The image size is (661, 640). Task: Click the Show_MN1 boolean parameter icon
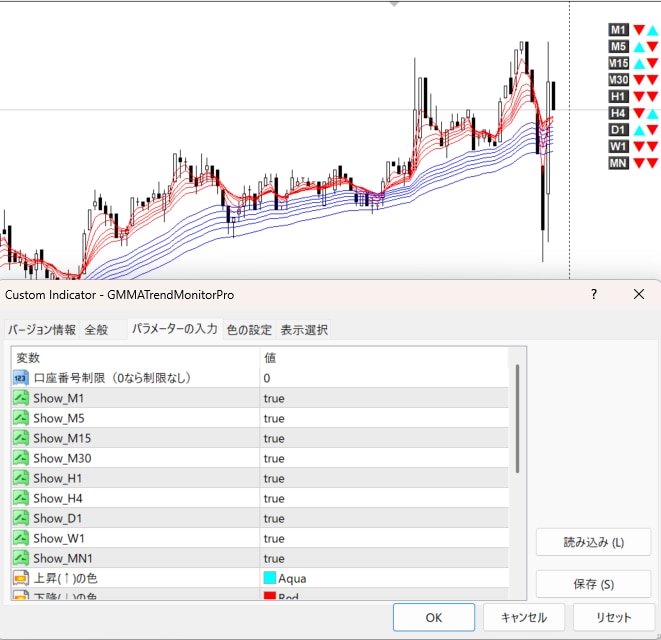coord(21,558)
